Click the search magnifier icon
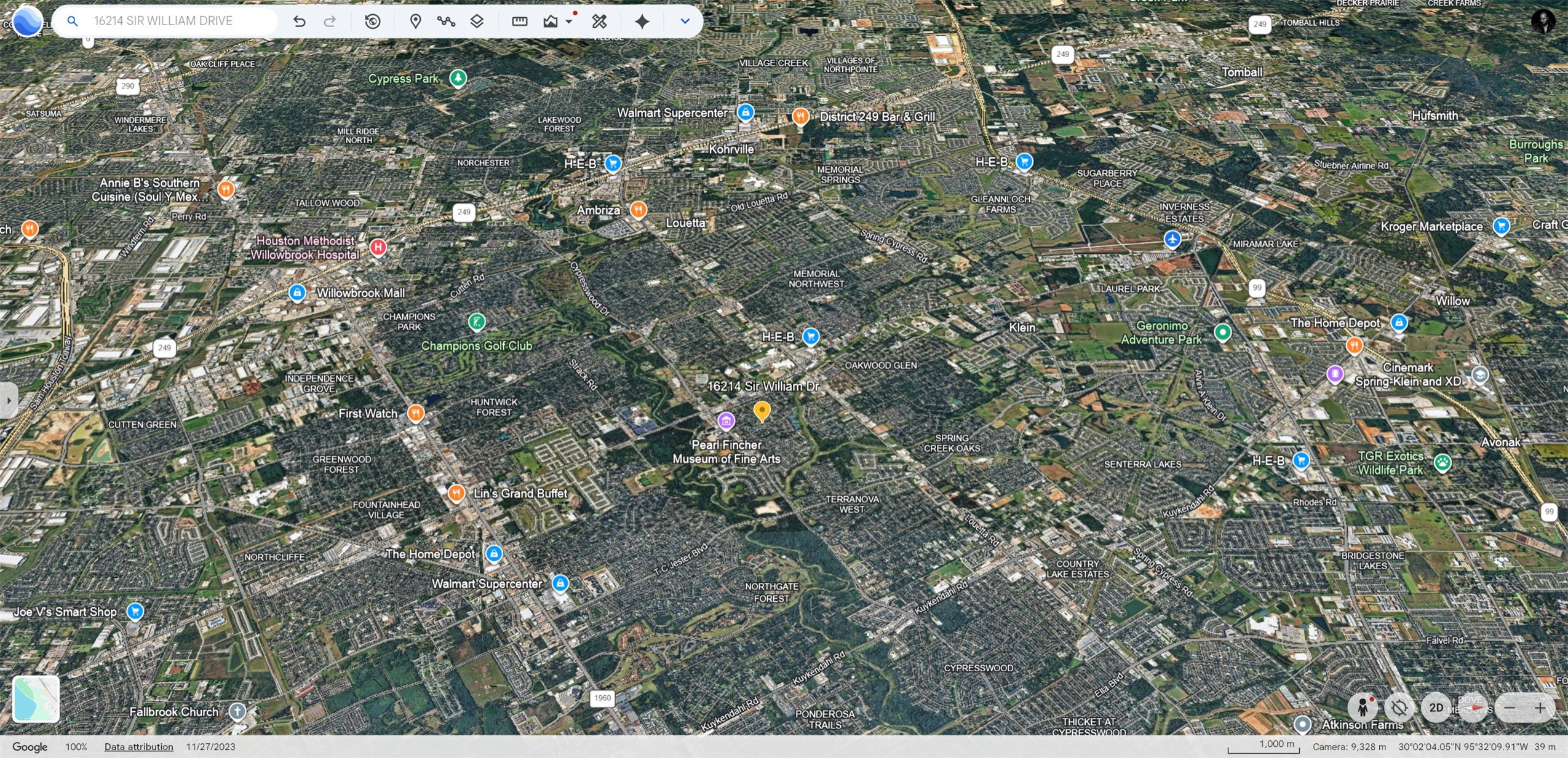The image size is (1568, 758). [73, 21]
